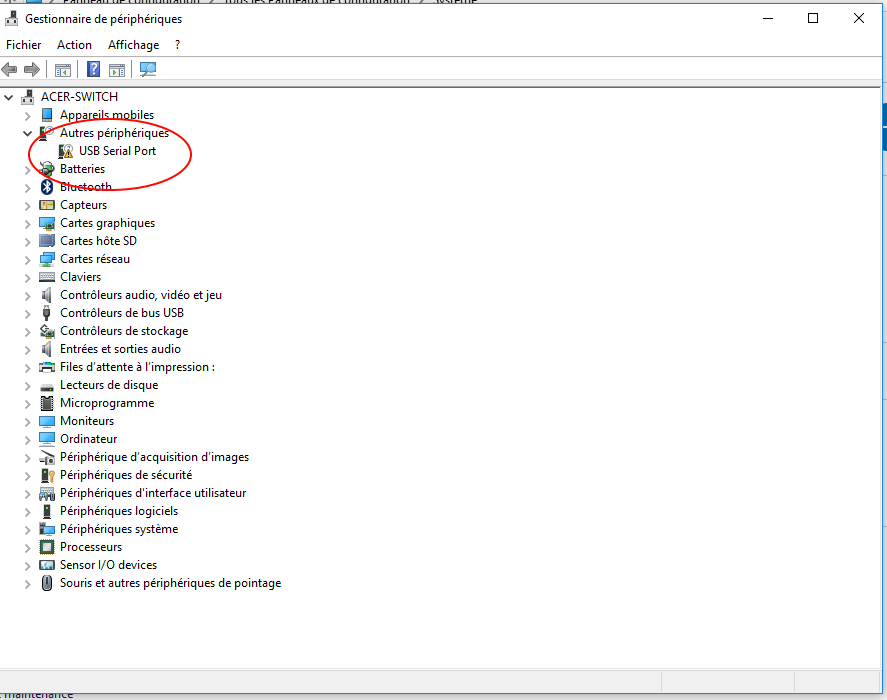Click the Back arrow toolbar icon
Screen dimensions: 887x700
(x=10, y=69)
